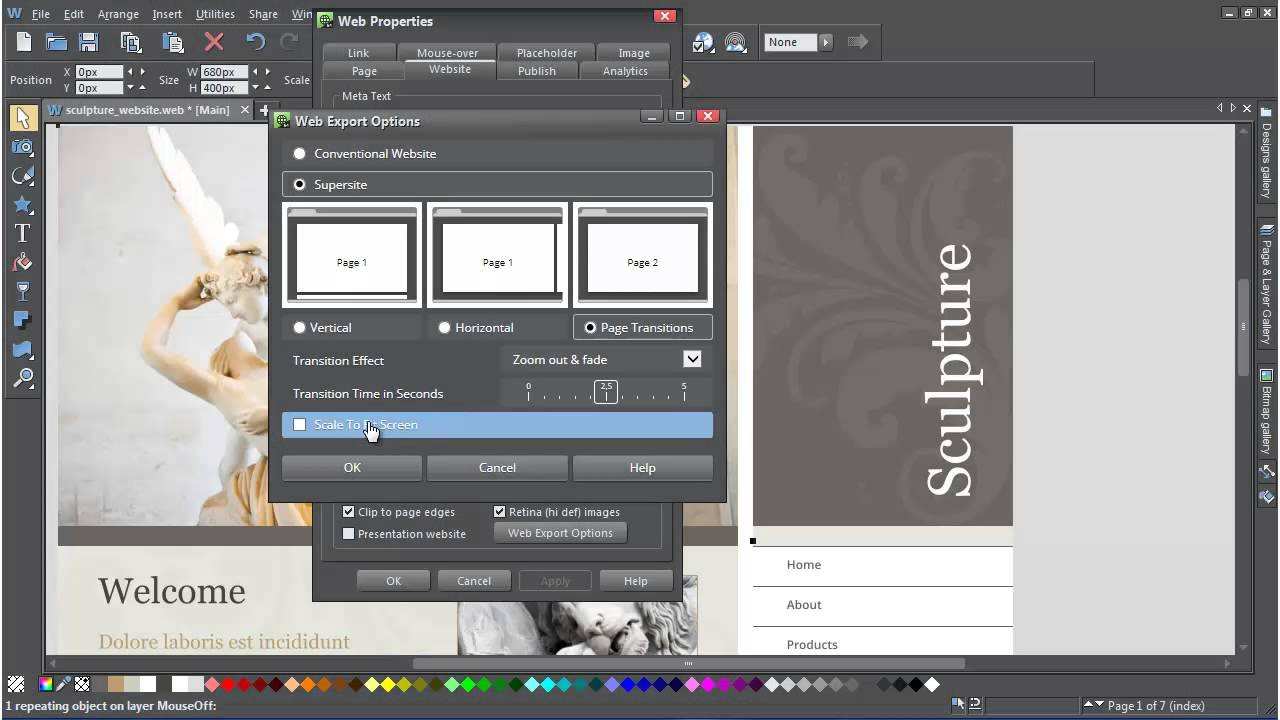Select the Conventional Website radio button
The width and height of the screenshot is (1280, 720).
coord(300,154)
